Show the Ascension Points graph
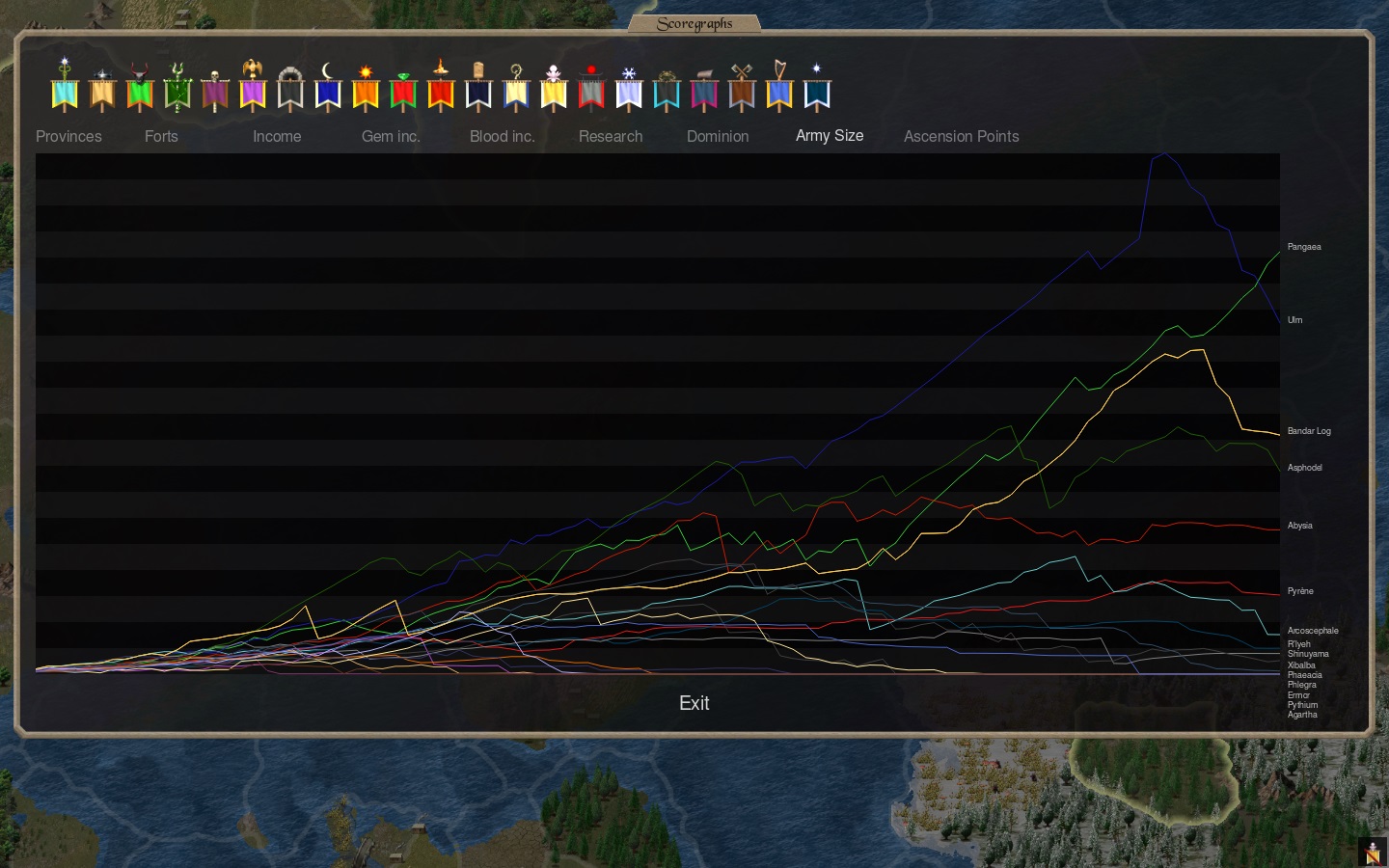The image size is (1389, 868). tap(962, 136)
